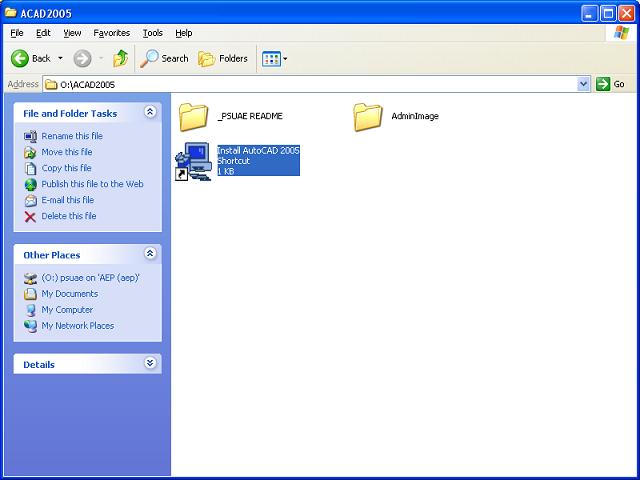Expand the Details panel
The height and width of the screenshot is (480, 640).
point(150,363)
